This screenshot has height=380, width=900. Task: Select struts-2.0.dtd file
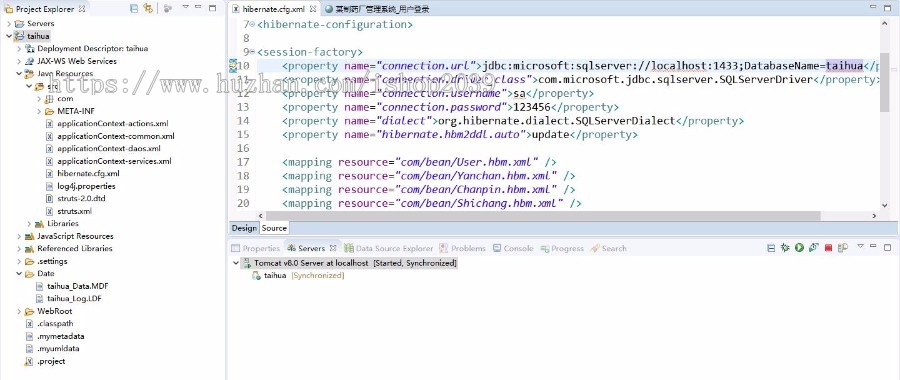pos(76,199)
